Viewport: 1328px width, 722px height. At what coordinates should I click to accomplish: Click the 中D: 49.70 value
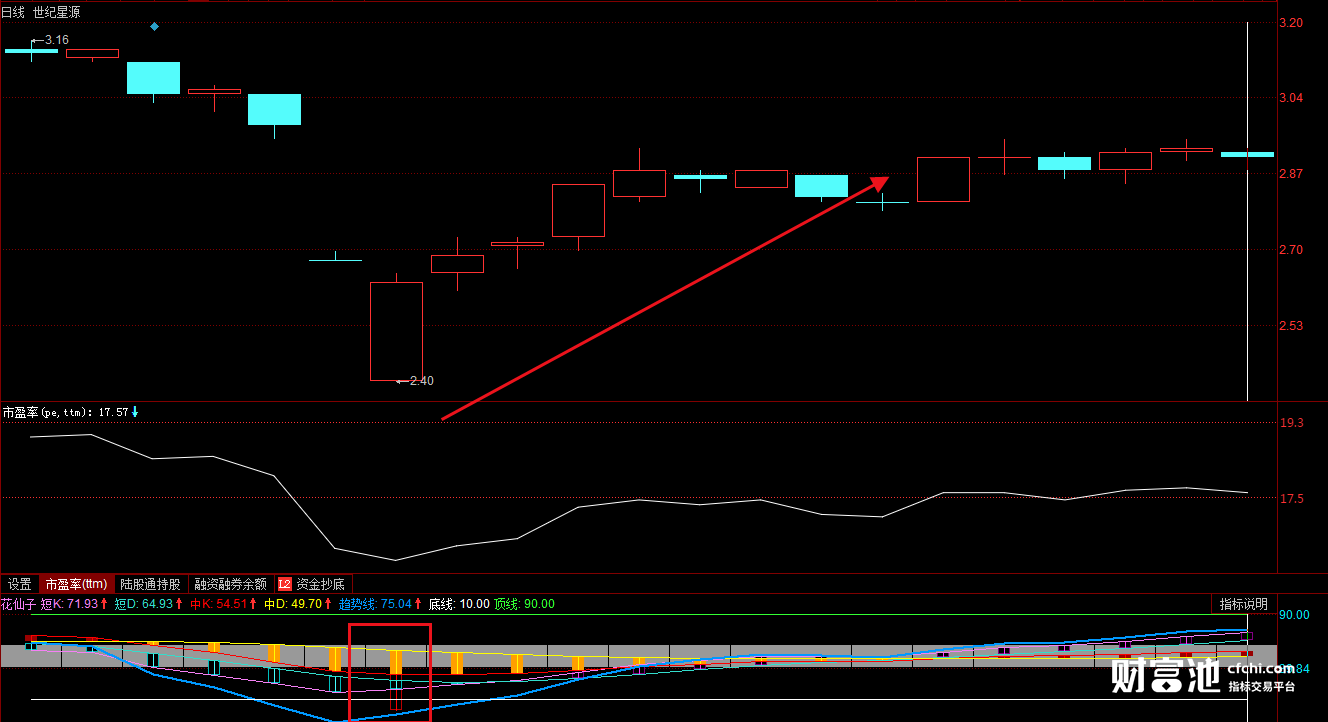pos(293,604)
